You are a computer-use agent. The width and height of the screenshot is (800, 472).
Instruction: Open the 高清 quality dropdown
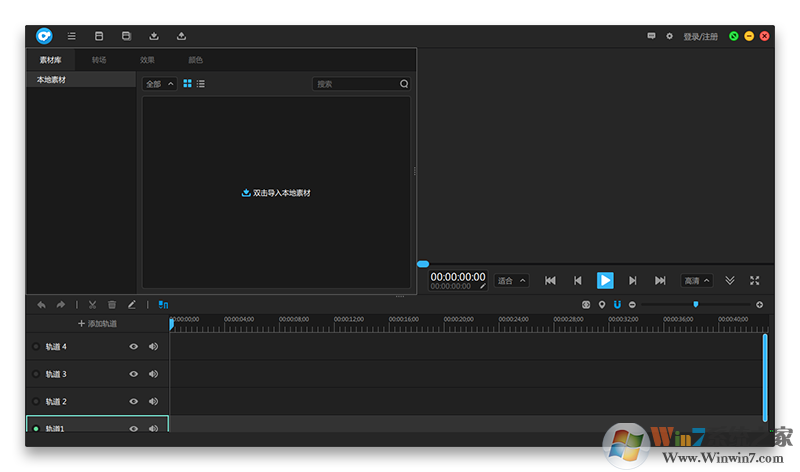[696, 281]
